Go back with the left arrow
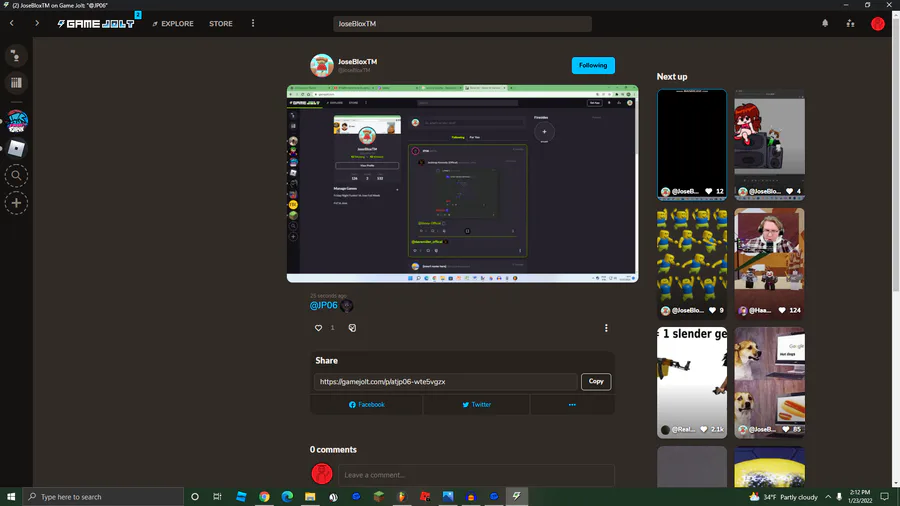 tap(11, 24)
